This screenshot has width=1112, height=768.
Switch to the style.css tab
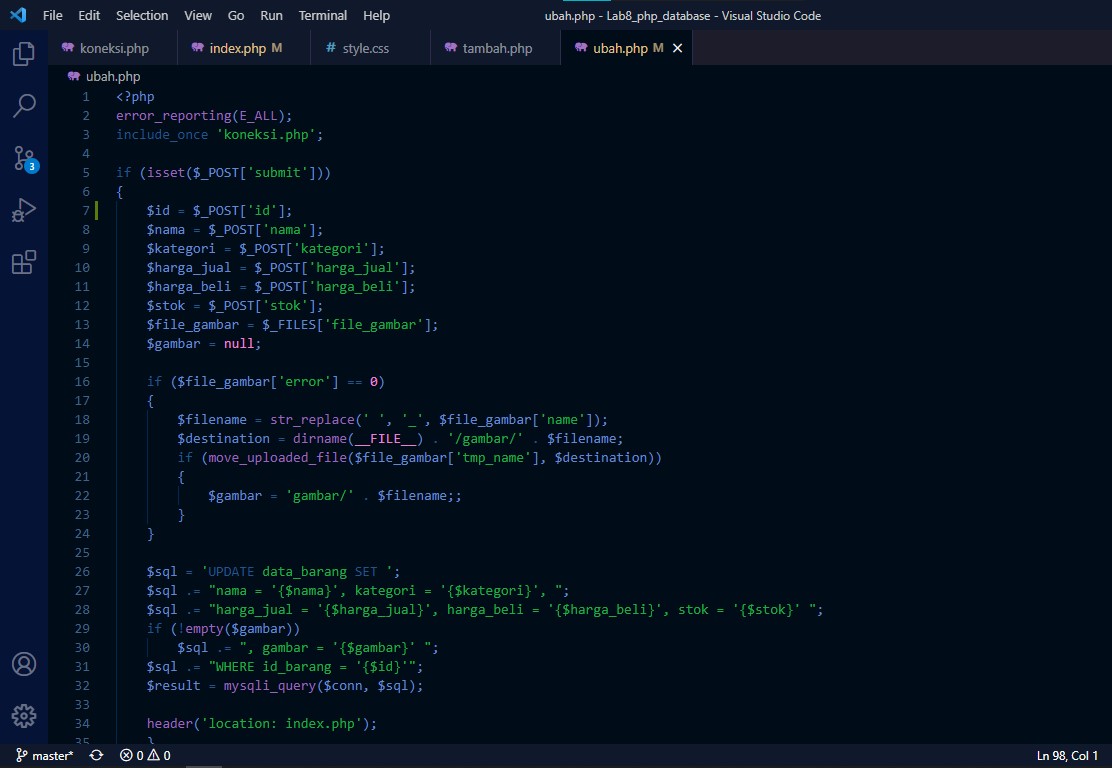[366, 47]
